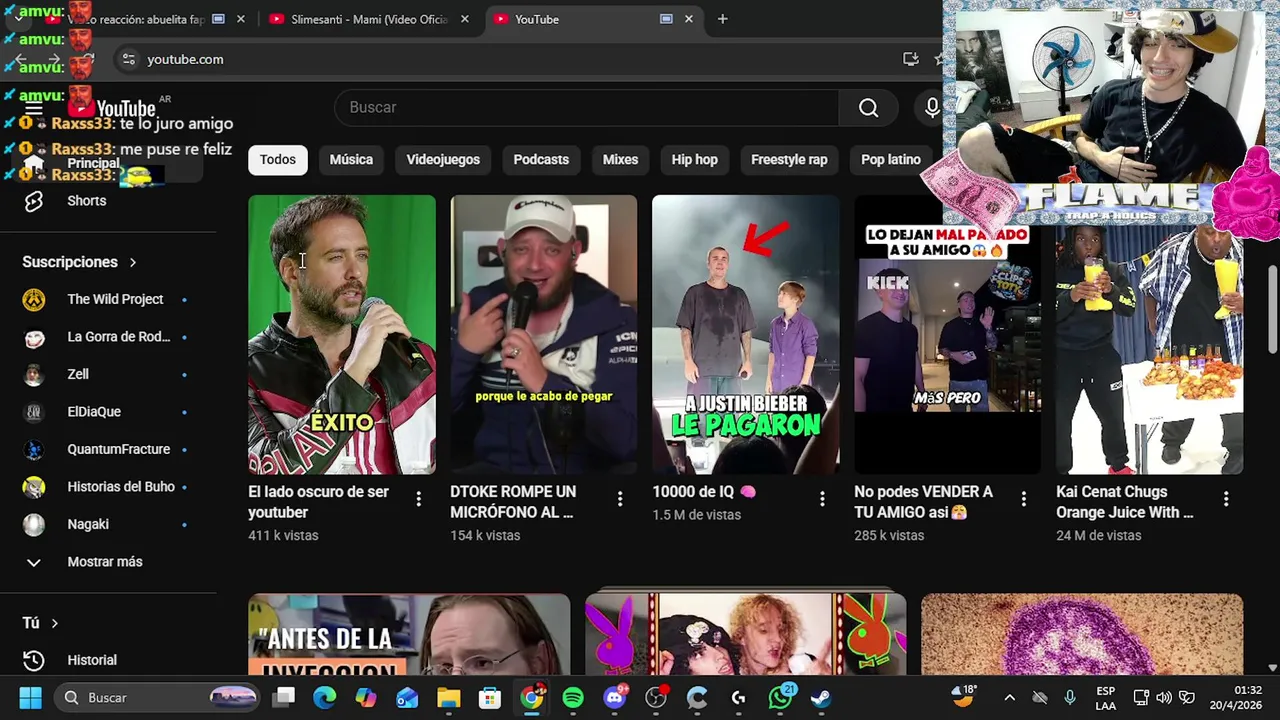Image resolution: width=1280 pixels, height=720 pixels.
Task: Click the ESP LAA language indicator
Action: tap(1105, 698)
